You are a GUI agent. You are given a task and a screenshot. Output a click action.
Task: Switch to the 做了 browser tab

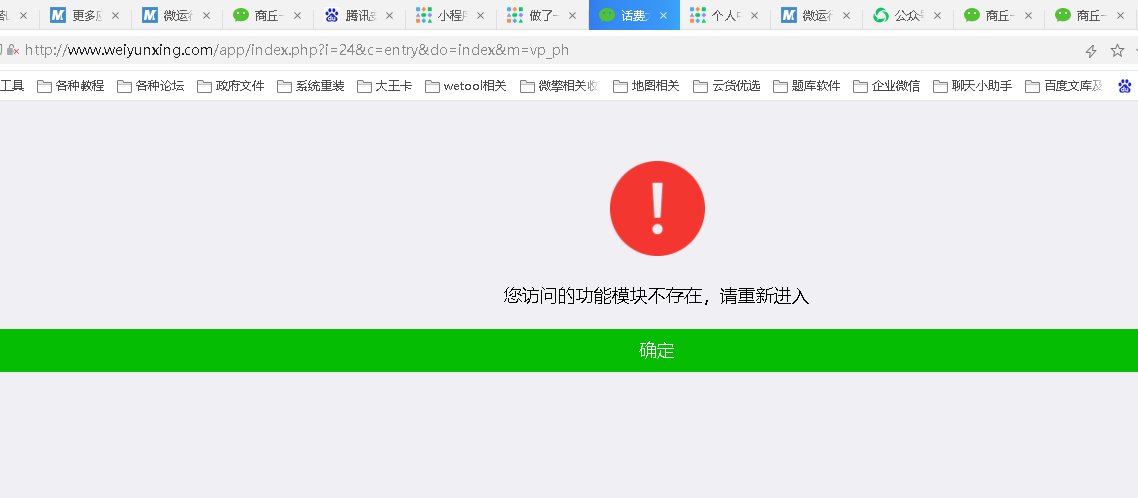[542, 15]
